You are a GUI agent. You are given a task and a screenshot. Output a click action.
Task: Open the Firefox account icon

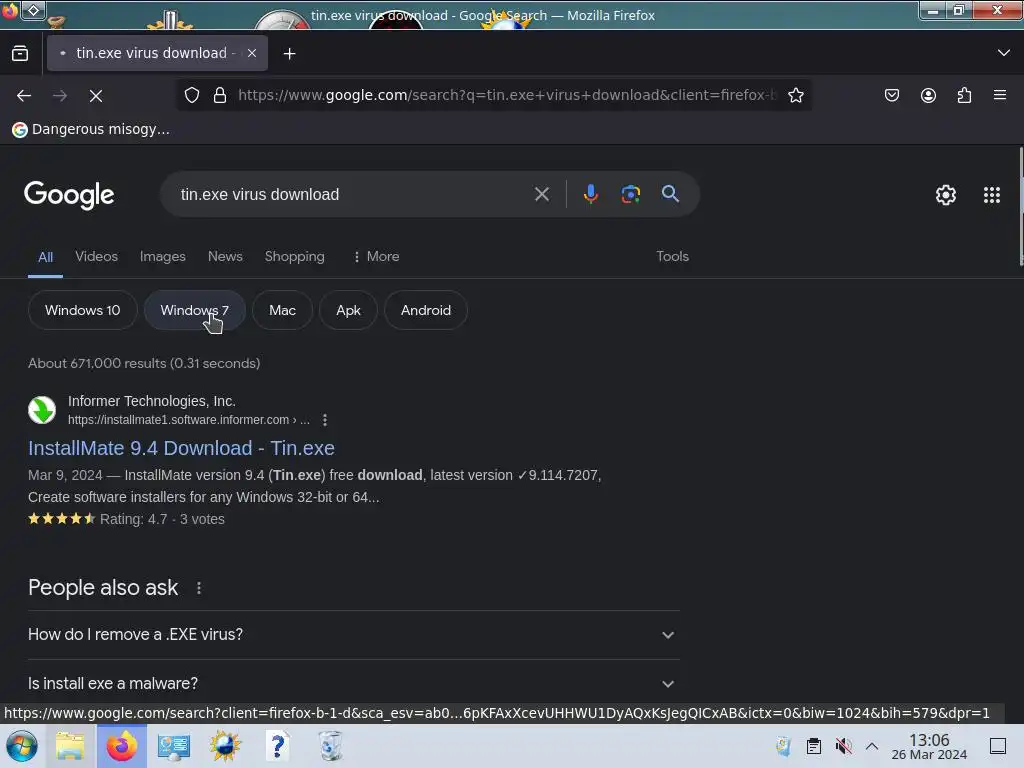928,95
